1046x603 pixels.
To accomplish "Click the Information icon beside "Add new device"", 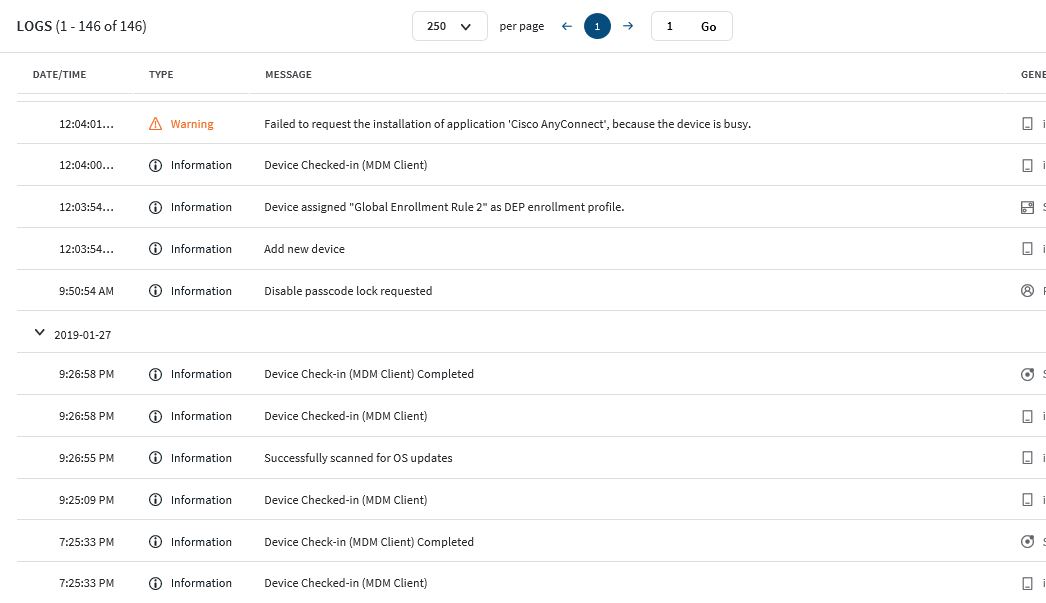I will (155, 248).
